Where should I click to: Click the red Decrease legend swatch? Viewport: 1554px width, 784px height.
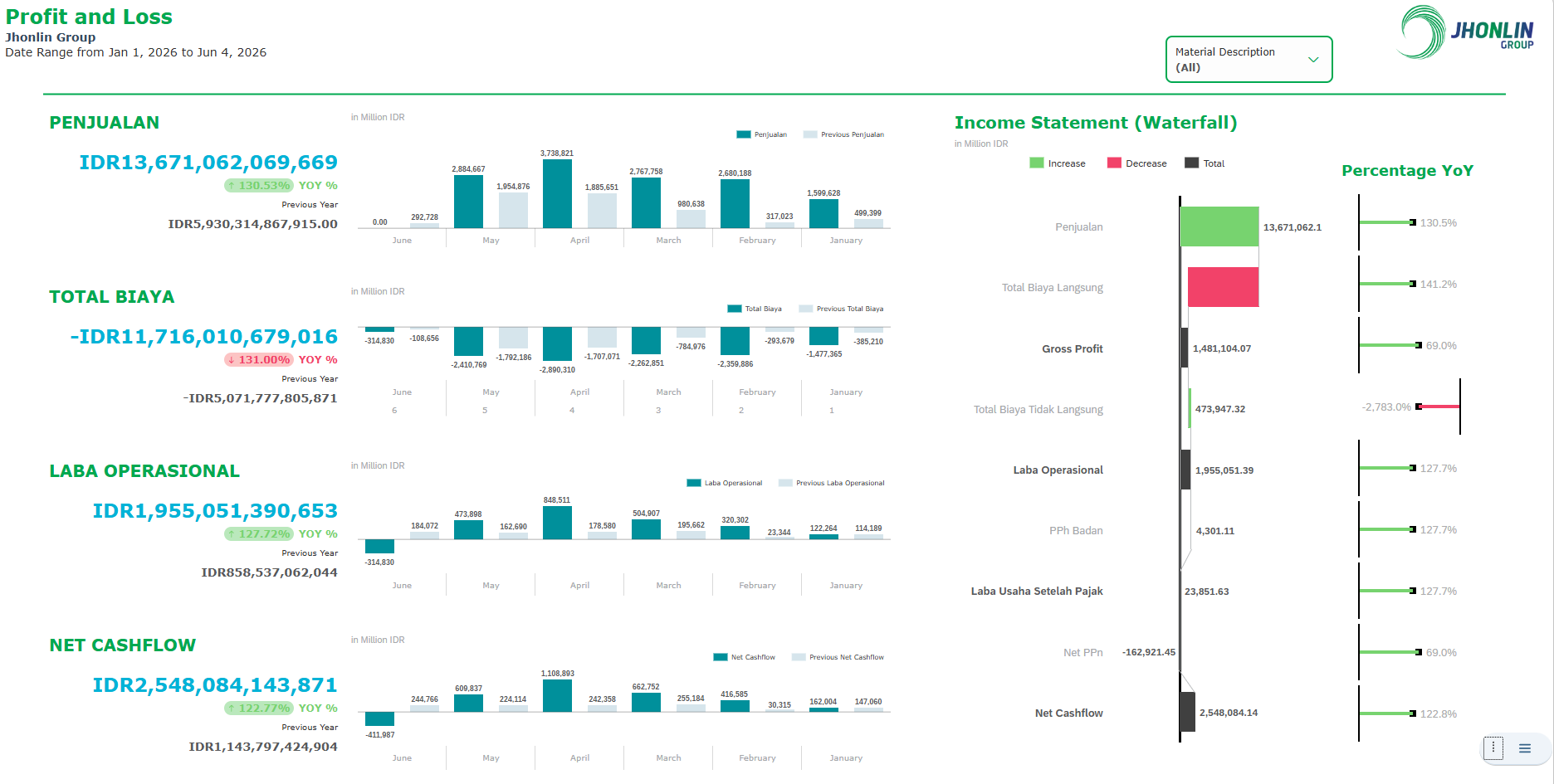point(1114,163)
